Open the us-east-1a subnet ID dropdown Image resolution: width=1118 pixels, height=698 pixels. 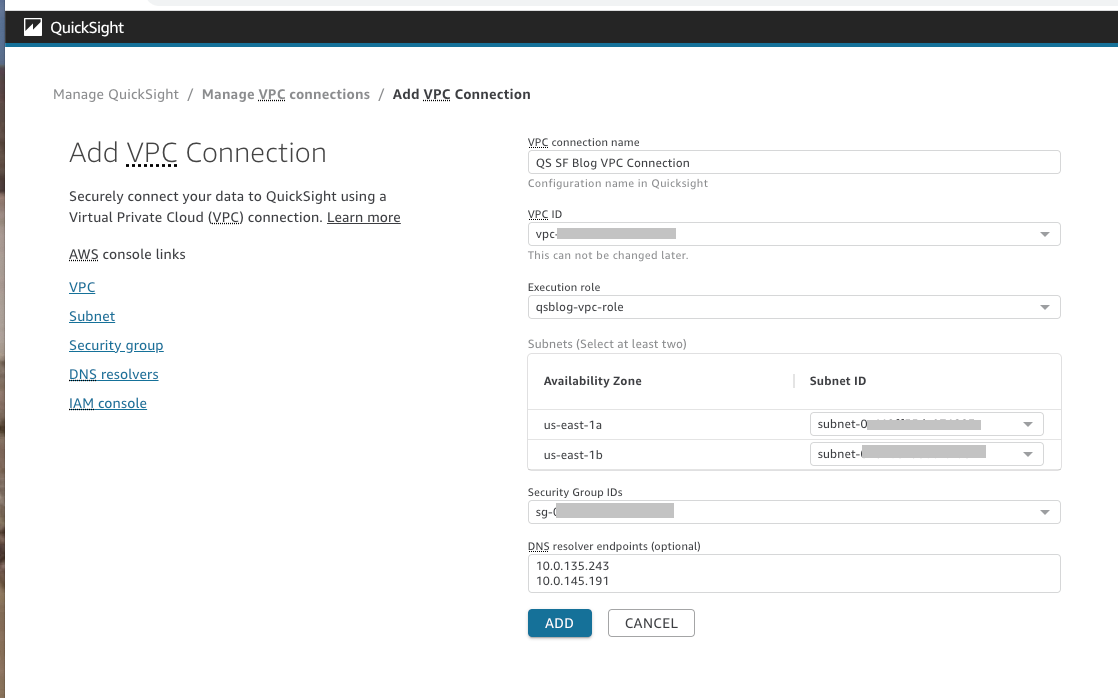[x=926, y=424]
